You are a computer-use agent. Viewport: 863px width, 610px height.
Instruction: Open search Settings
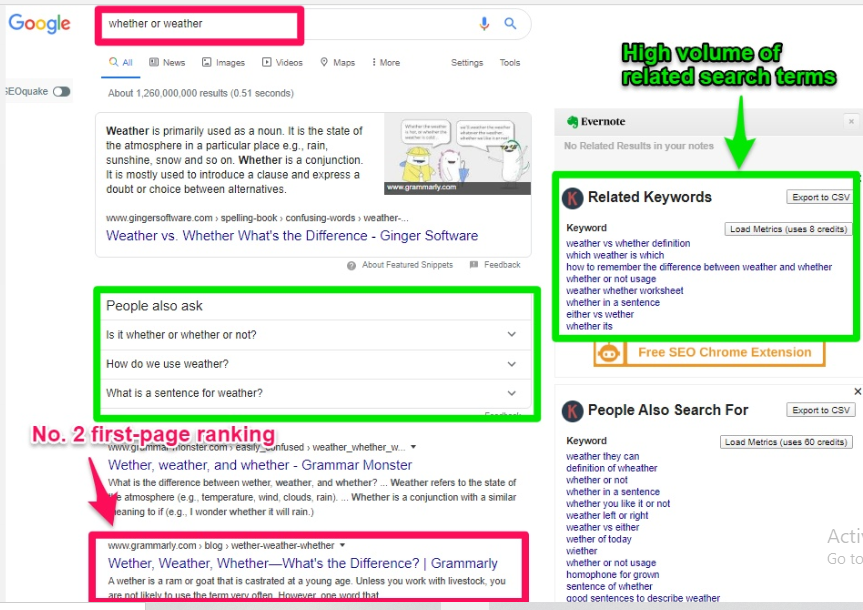pyautogui.click(x=467, y=63)
